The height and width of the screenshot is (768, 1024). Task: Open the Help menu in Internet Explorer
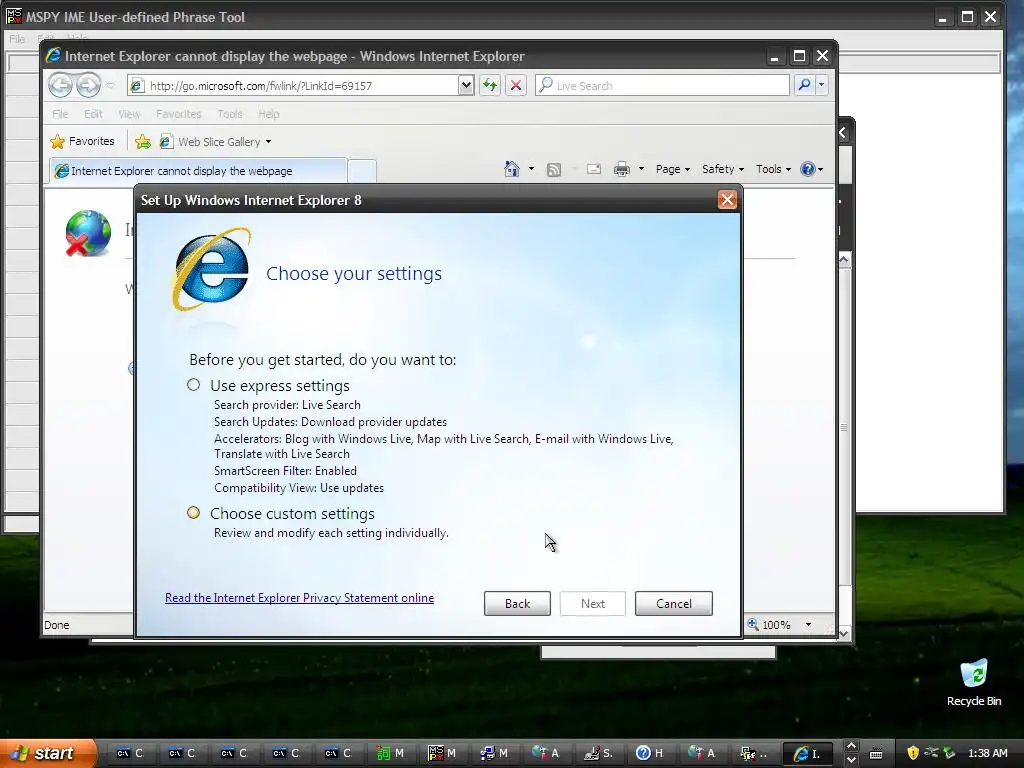268,114
